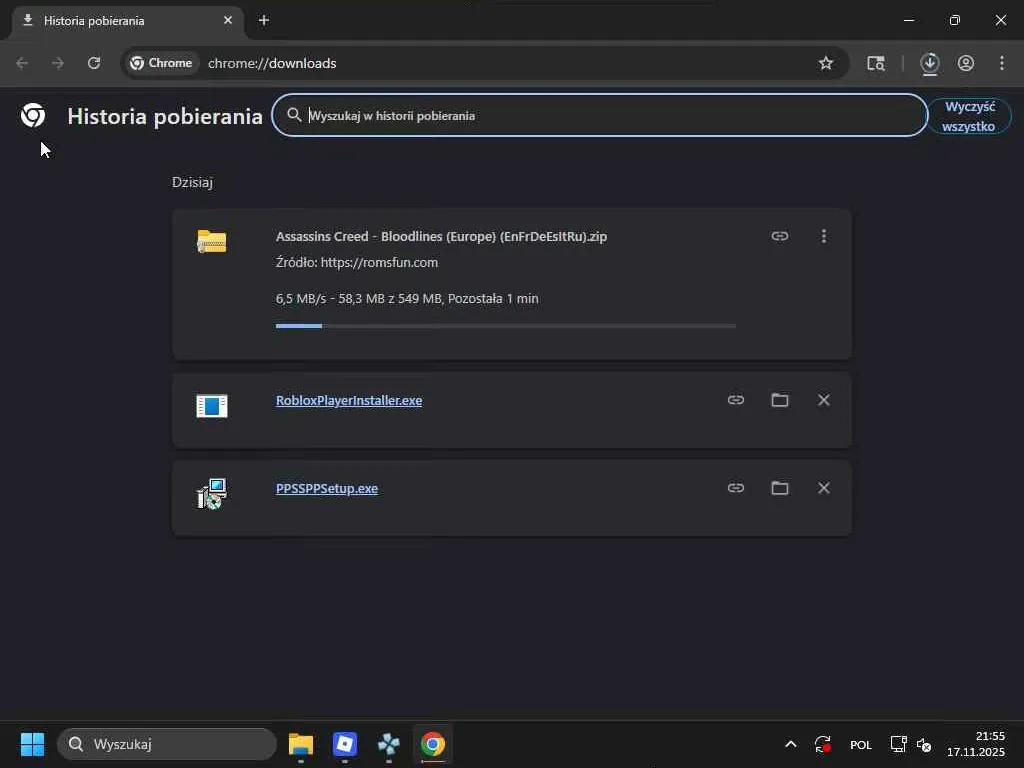This screenshot has width=1024, height=768.
Task: Open Roblox from the taskbar
Action: point(345,744)
